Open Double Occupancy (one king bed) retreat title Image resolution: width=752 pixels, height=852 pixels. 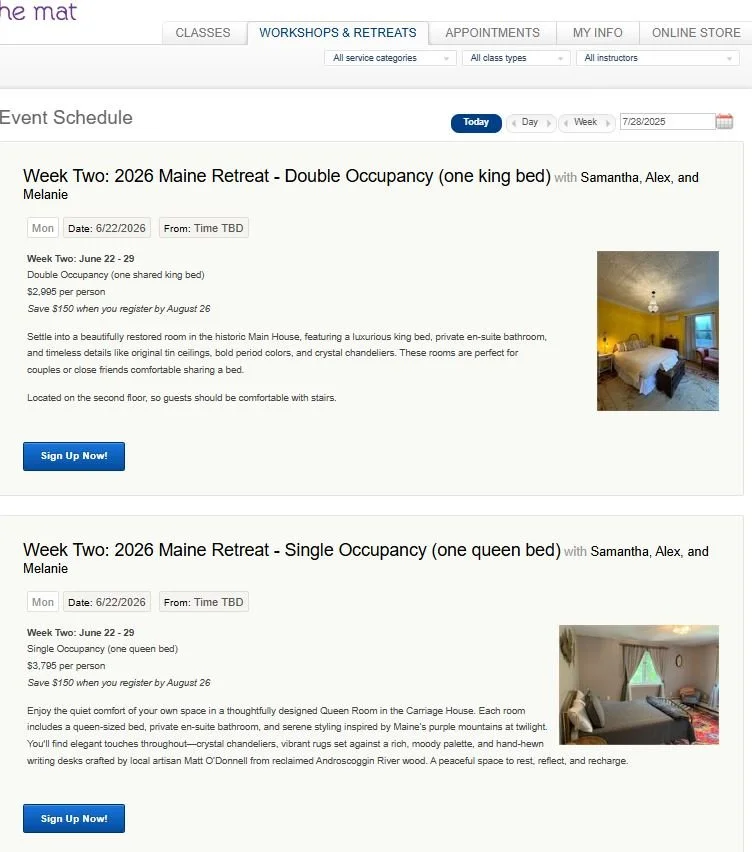(287, 176)
